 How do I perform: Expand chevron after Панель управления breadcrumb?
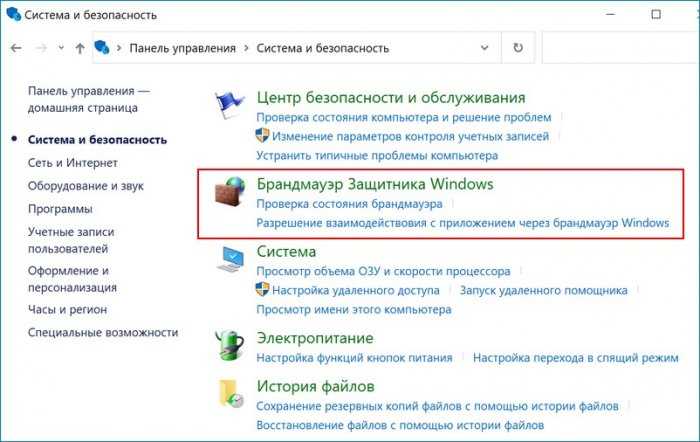246,48
